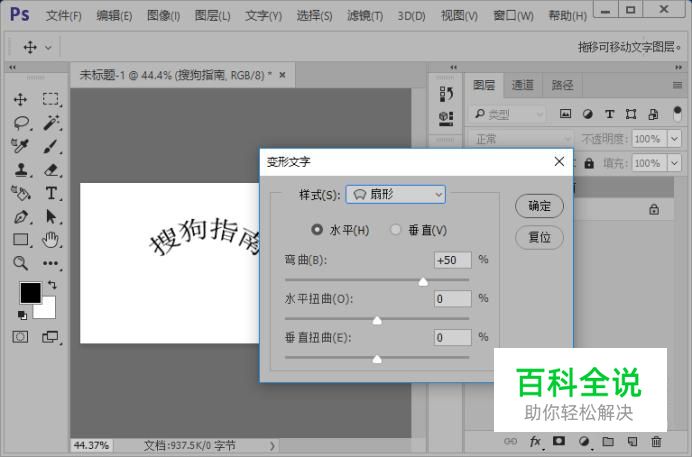Select the Brush tool
This screenshot has height=457, width=692.
pos(50,146)
